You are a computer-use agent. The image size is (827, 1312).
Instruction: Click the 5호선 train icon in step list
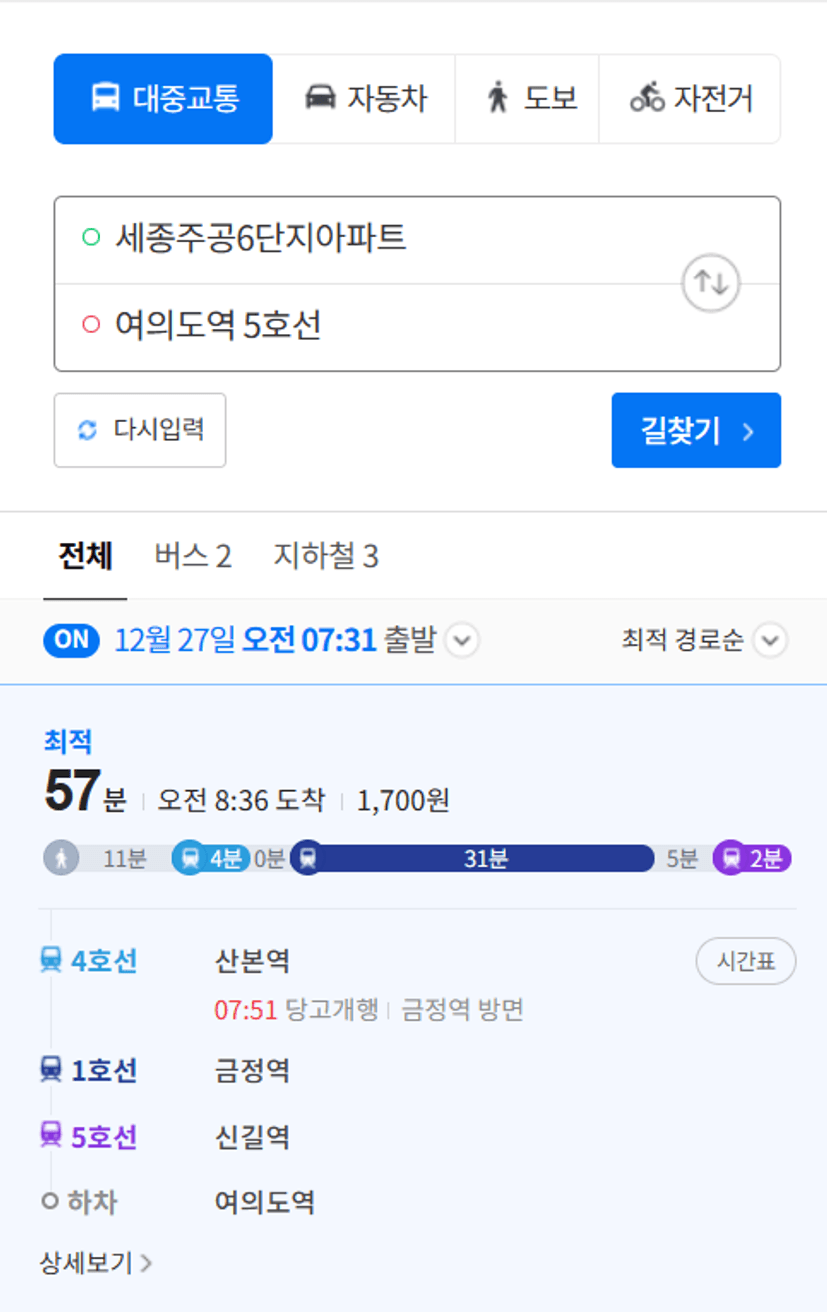pos(51,1136)
